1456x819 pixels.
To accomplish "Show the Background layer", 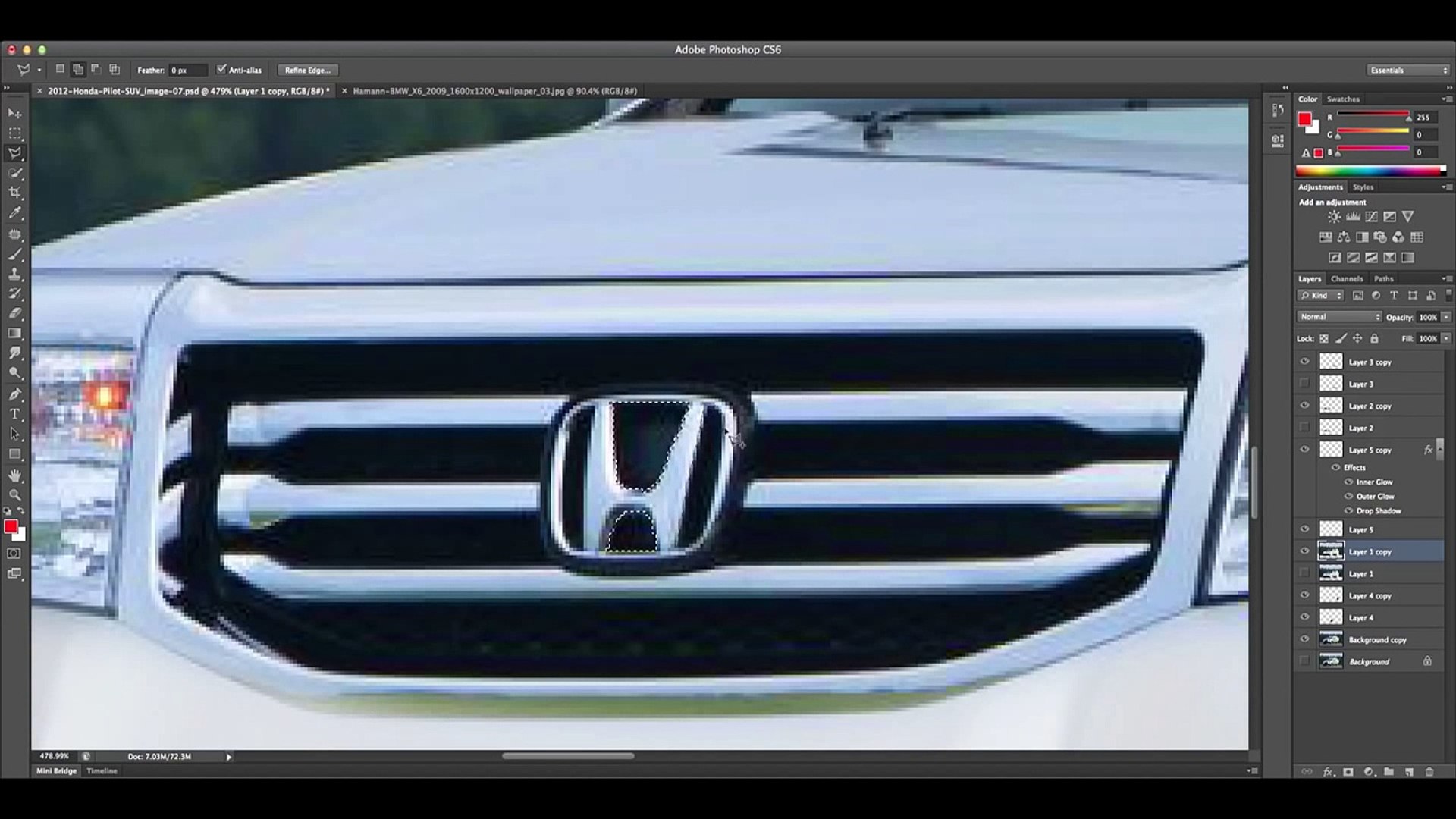I will 1304,661.
